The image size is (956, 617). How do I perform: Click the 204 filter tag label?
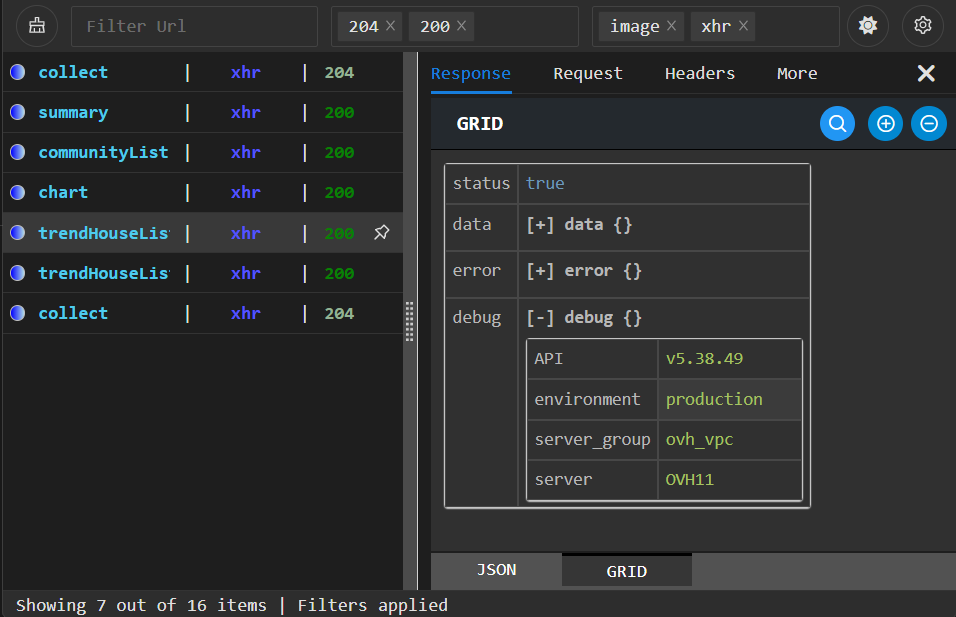coord(363,26)
